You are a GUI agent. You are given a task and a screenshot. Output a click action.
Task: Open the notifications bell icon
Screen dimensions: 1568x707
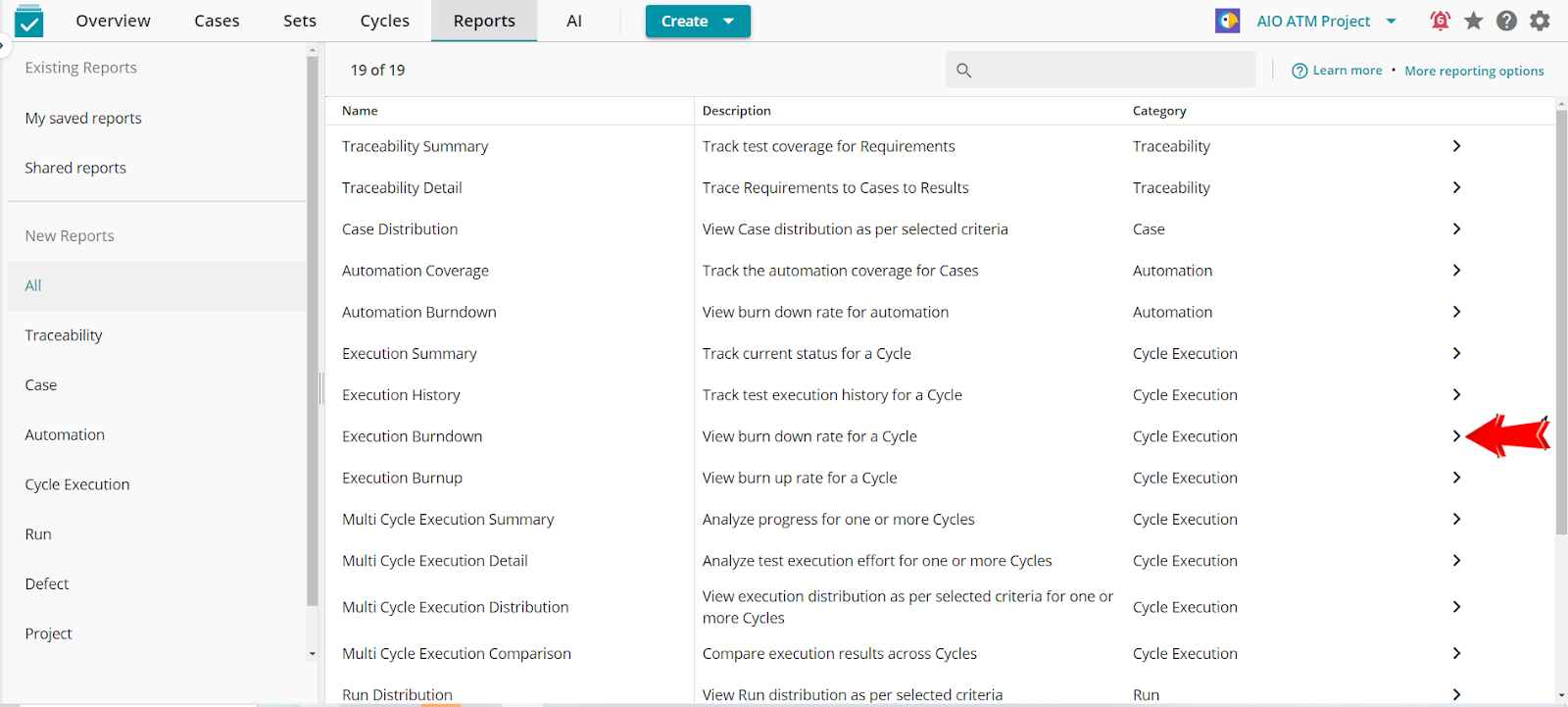(x=1440, y=21)
